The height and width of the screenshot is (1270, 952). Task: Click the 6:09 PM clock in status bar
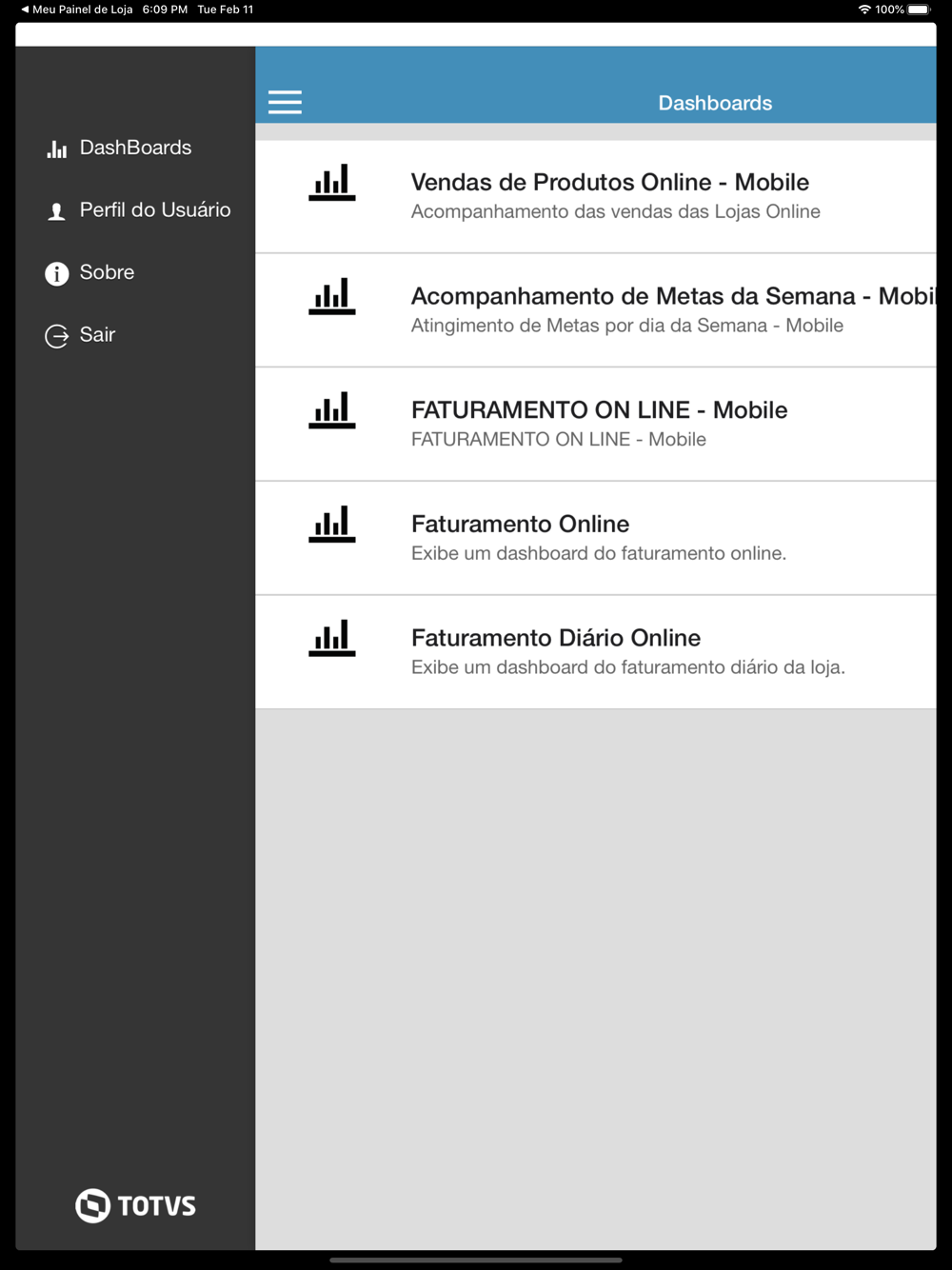[165, 10]
